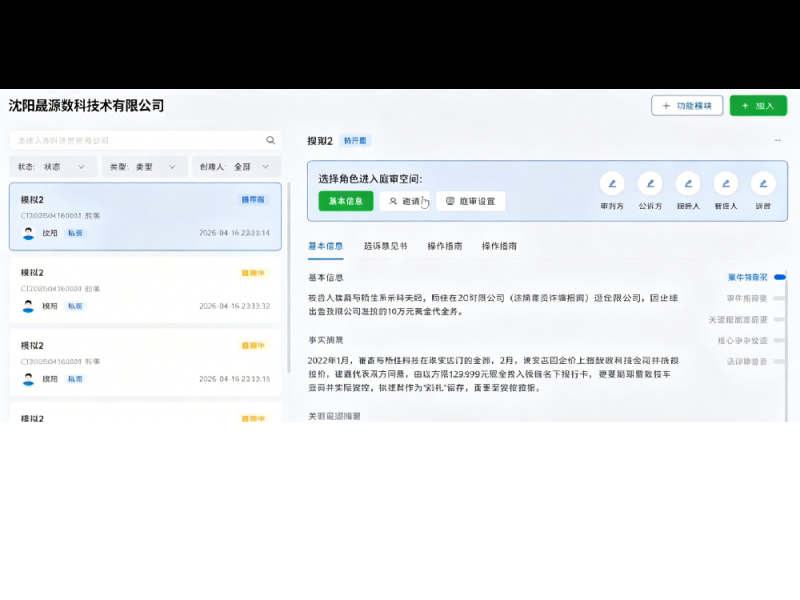Viewport: 800px width, 600px height.
Task: Open the 模拟2 card timestamped ending :15
Action: tap(145, 362)
